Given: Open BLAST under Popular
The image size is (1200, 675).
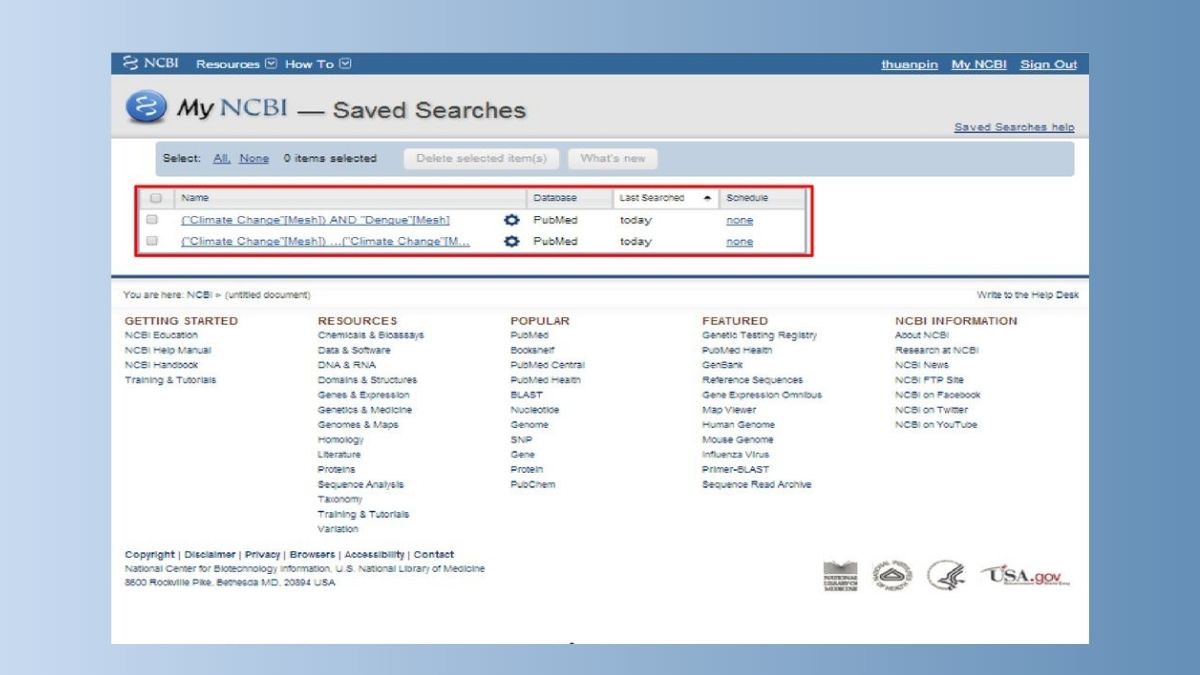Looking at the screenshot, I should click(527, 395).
